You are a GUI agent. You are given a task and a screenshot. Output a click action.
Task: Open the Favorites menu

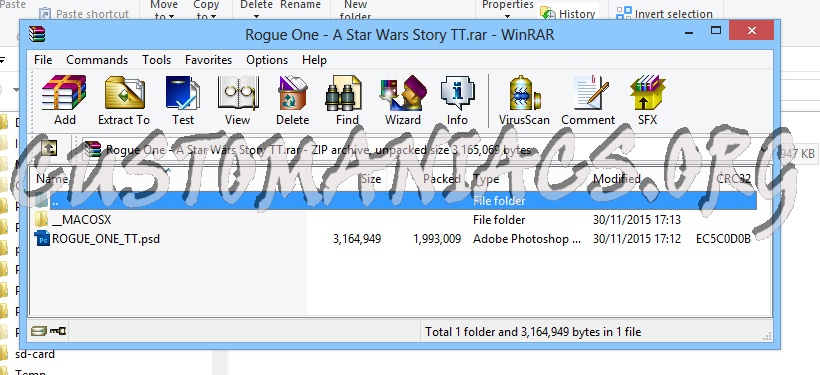coord(208,60)
